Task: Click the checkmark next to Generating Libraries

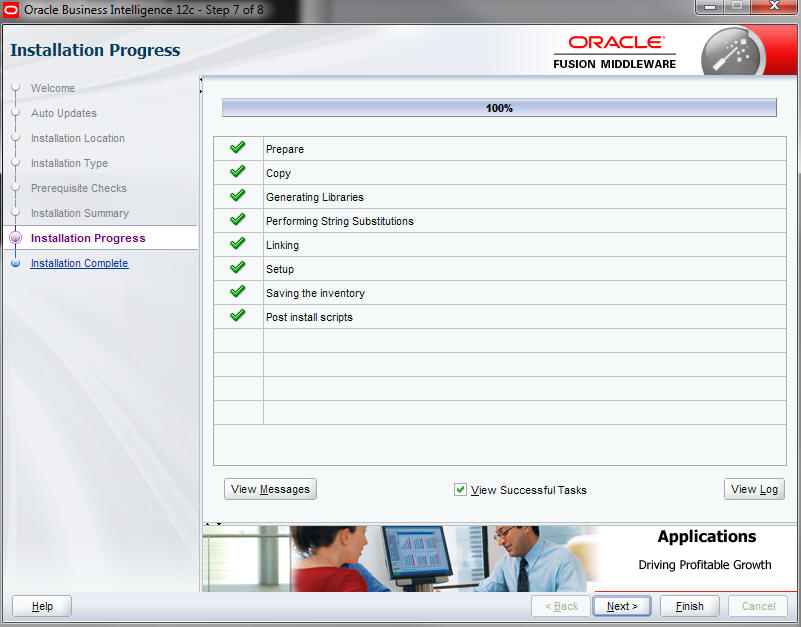Action: 238,196
